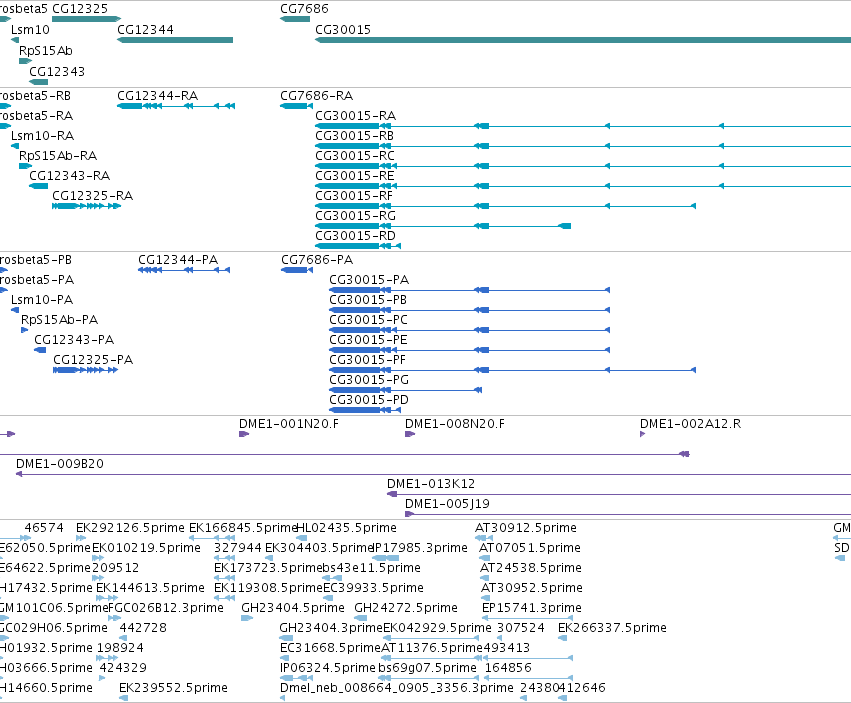Select the CG30015-PC protein label
851x703 pixels.
(369, 320)
